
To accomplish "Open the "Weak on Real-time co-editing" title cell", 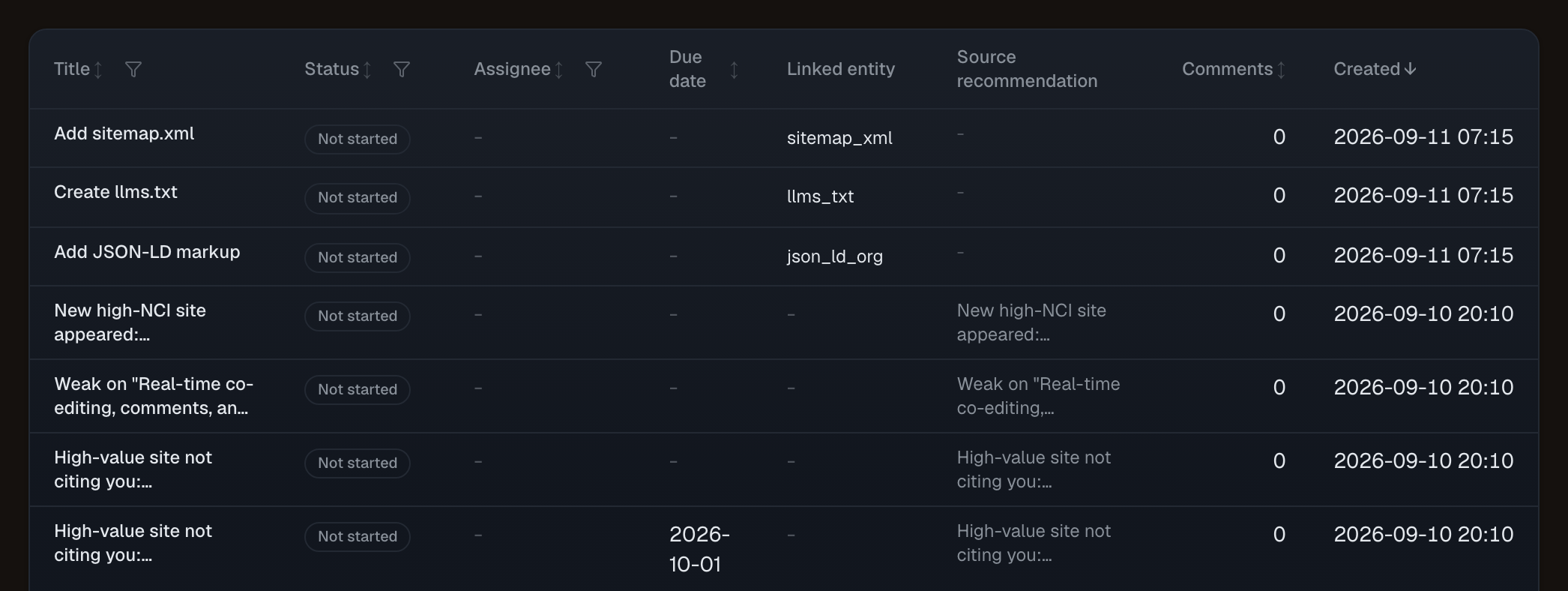I will pyautogui.click(x=154, y=396).
